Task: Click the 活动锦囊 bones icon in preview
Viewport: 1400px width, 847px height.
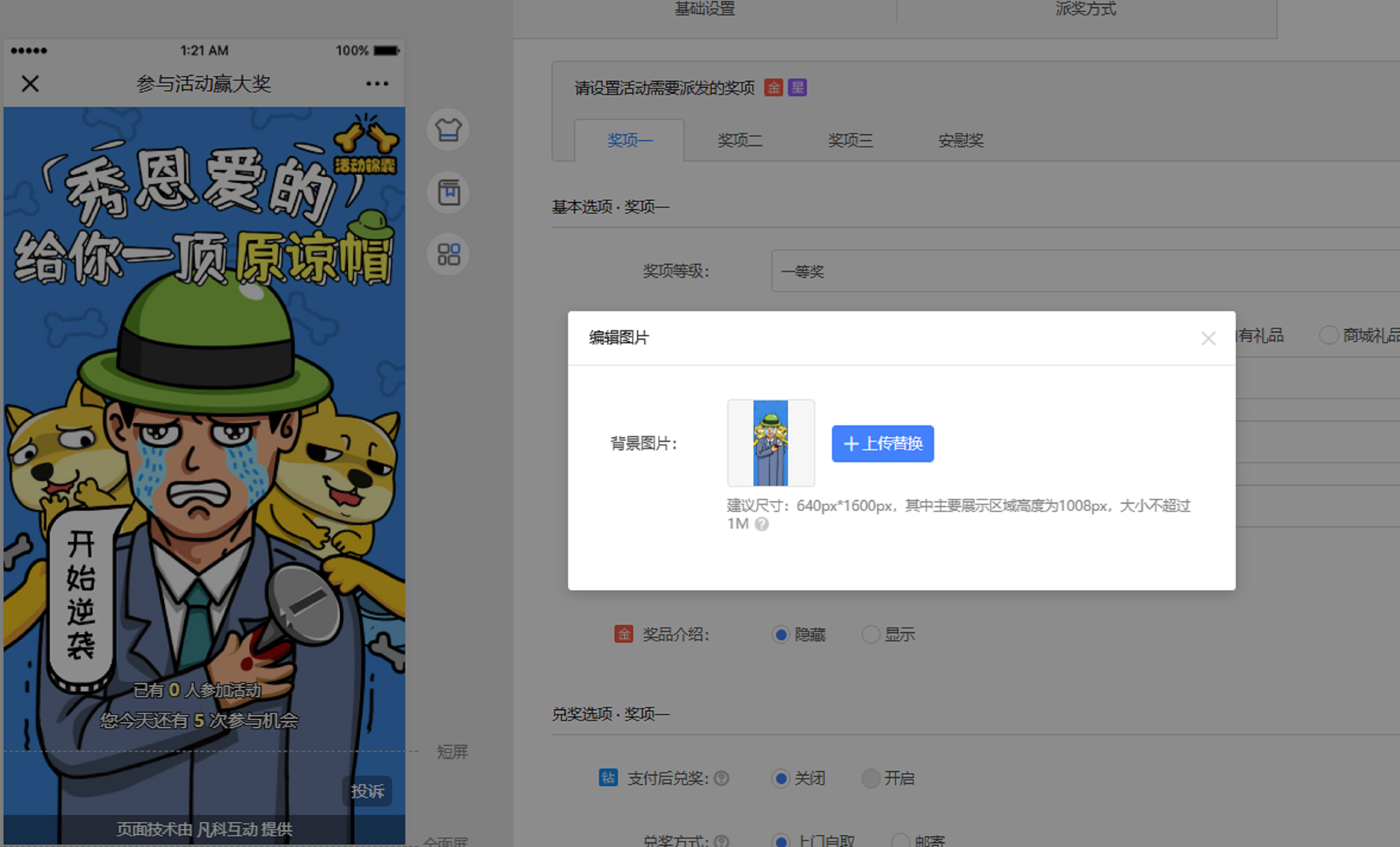Action: (367, 145)
